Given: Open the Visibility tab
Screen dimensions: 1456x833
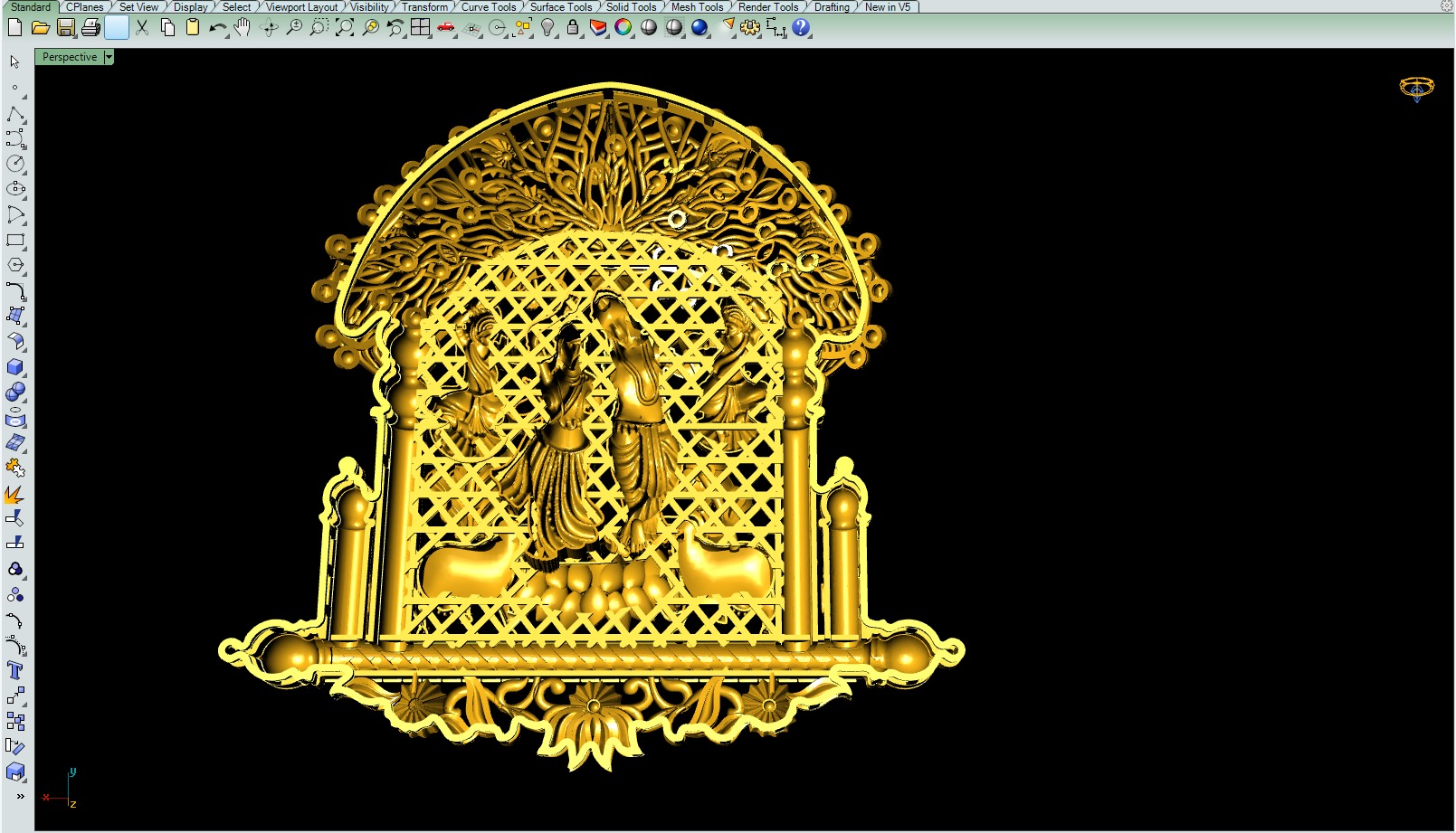Looking at the screenshot, I should click(369, 7).
